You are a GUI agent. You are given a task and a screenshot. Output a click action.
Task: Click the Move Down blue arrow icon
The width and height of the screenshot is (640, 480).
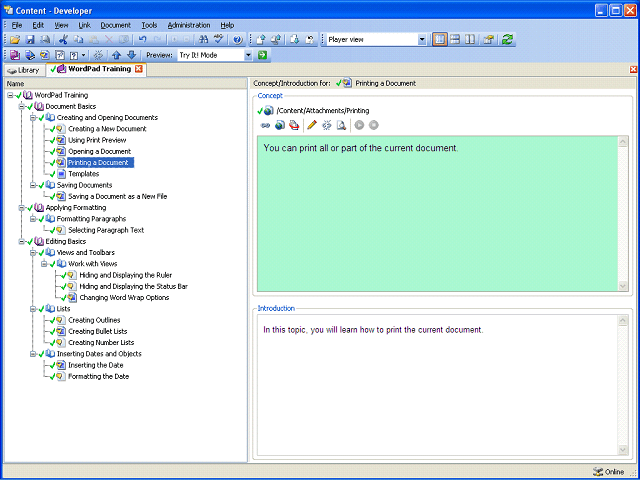131,55
